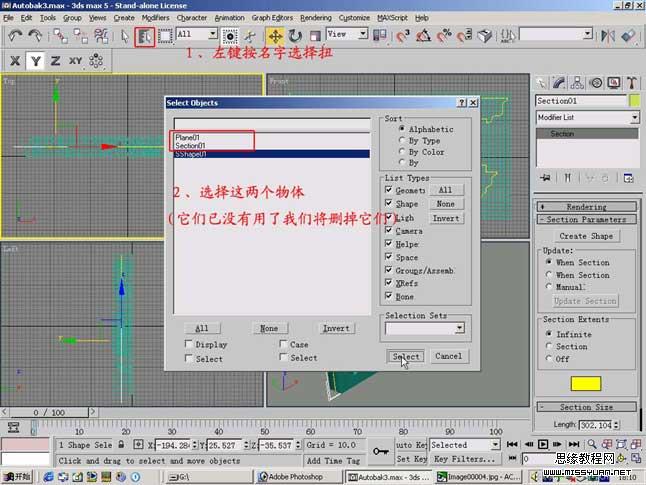
Task: Click Select button in Select Objects dialog
Action: click(406, 356)
